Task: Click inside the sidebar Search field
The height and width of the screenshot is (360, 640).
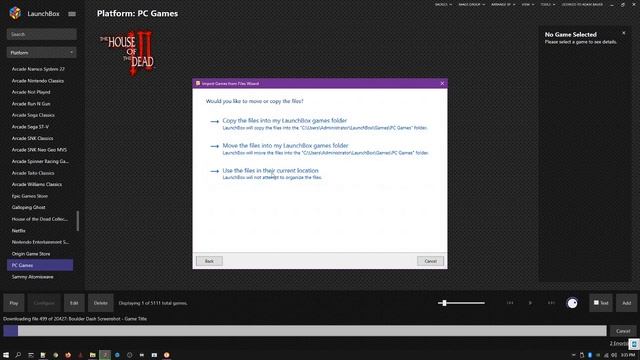Action: 41,34
